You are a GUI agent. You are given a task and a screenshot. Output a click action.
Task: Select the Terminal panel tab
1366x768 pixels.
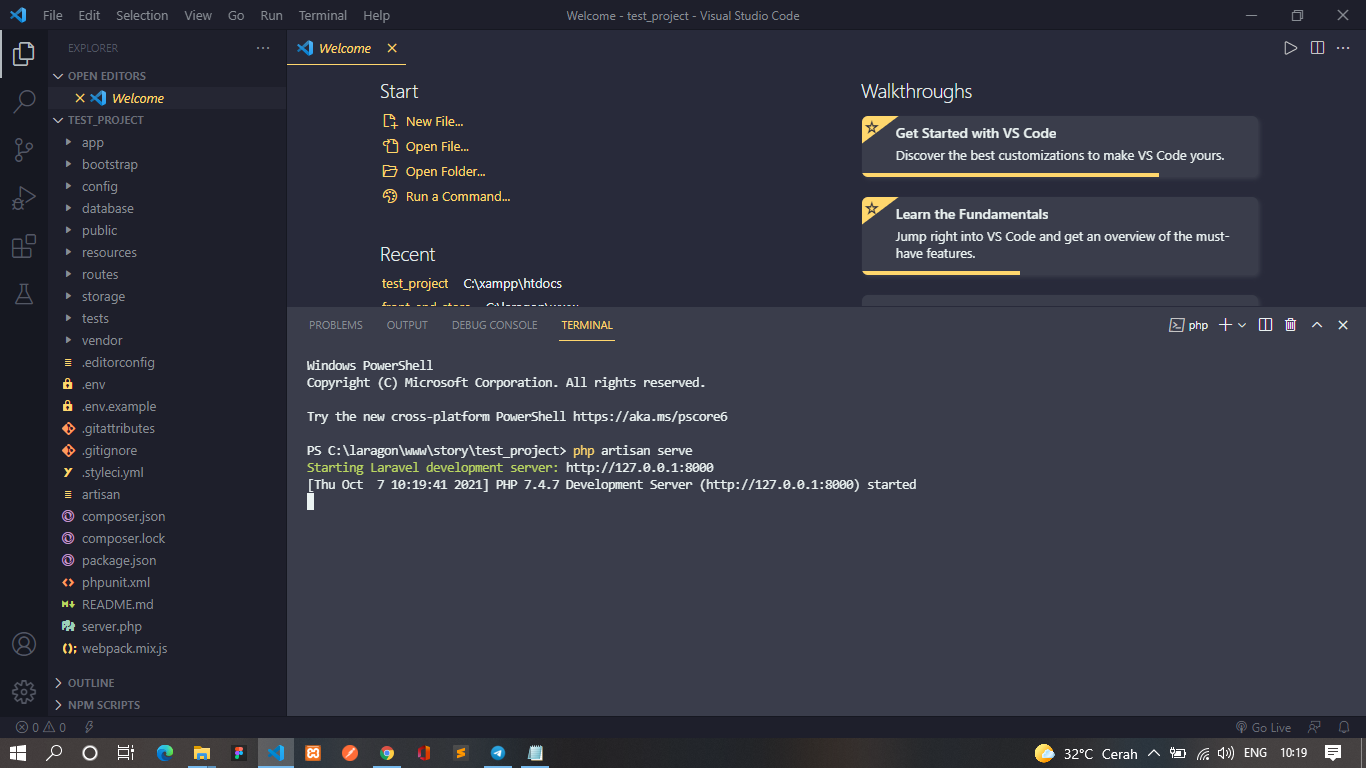point(587,325)
